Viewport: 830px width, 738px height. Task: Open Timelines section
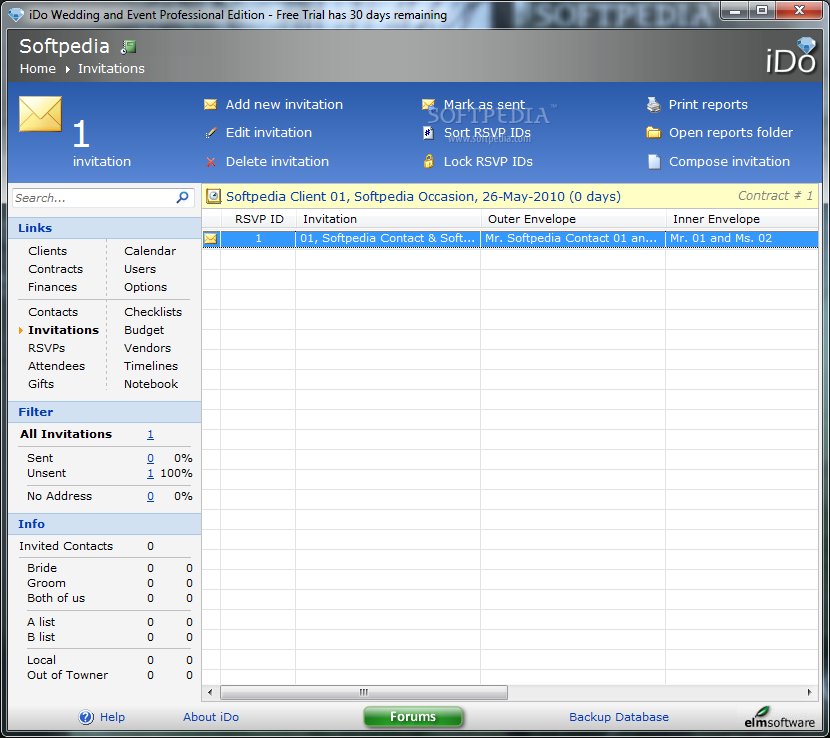(151, 366)
